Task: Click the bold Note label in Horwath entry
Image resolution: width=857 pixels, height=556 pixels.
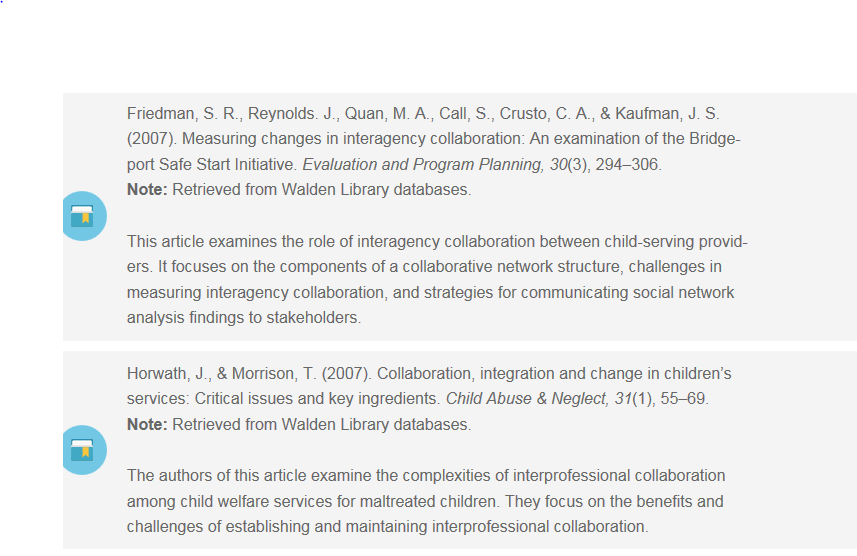Action: (x=147, y=425)
